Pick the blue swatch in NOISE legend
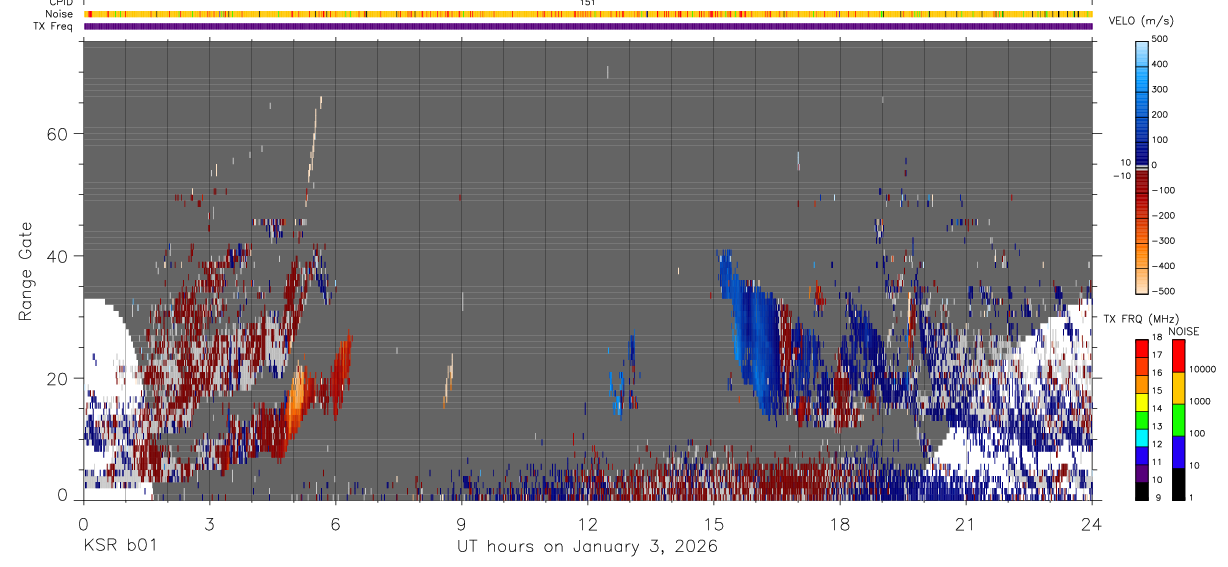This screenshot has height=567, width=1228. [x=1178, y=452]
